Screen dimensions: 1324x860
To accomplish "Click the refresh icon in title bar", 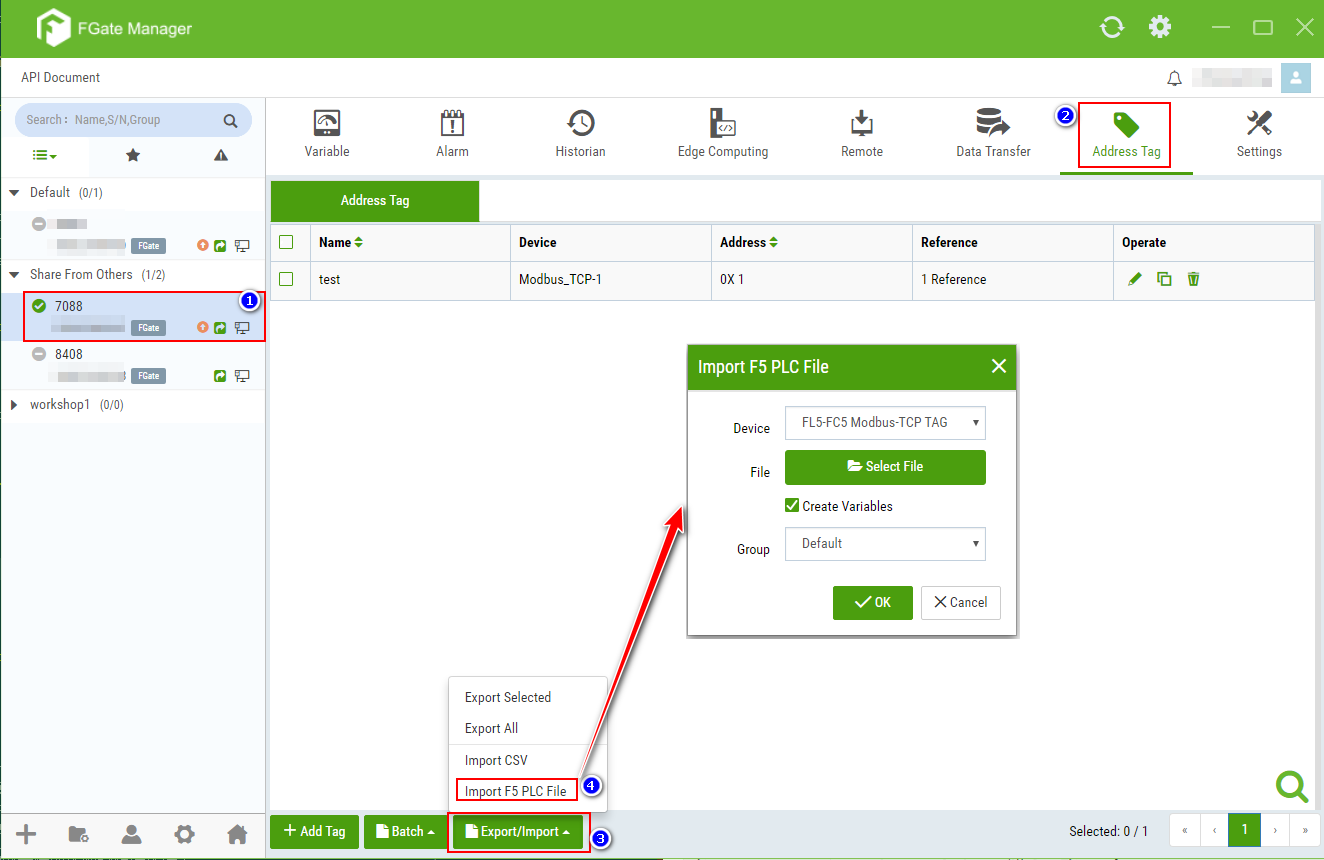I will coord(1111,27).
